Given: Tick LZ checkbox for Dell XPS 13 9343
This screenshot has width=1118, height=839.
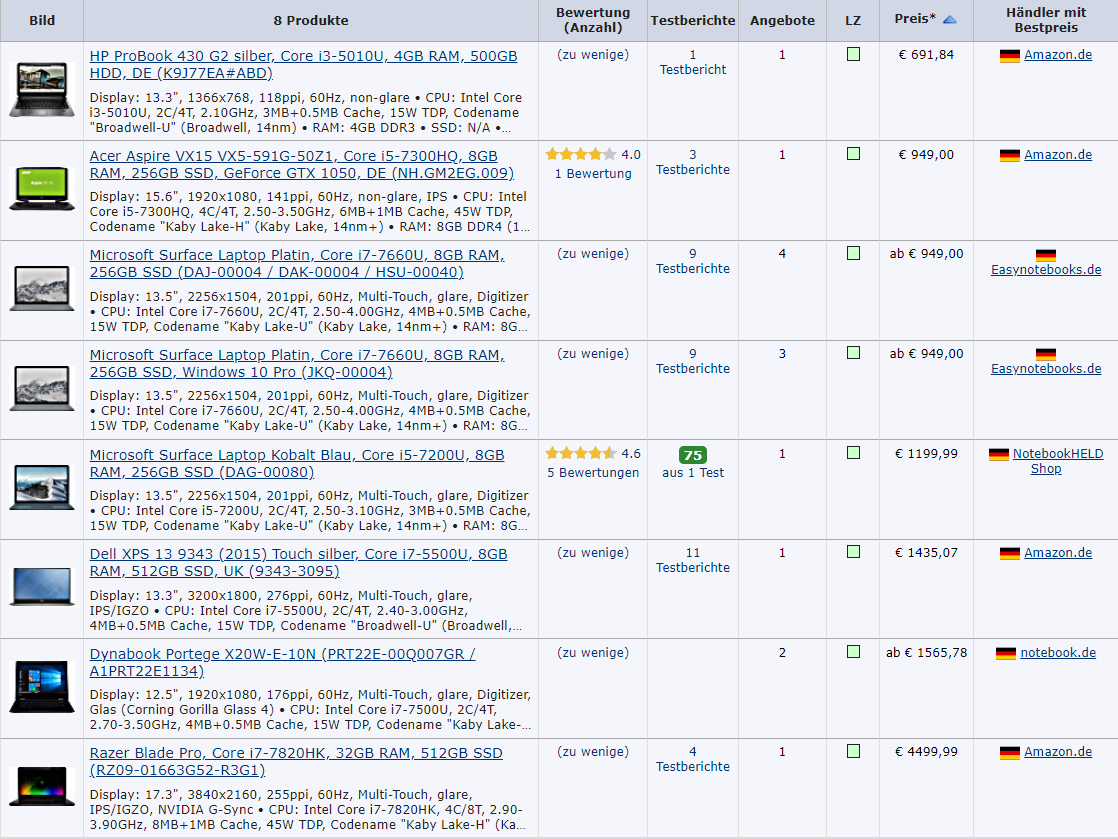Looking at the screenshot, I should click(853, 552).
